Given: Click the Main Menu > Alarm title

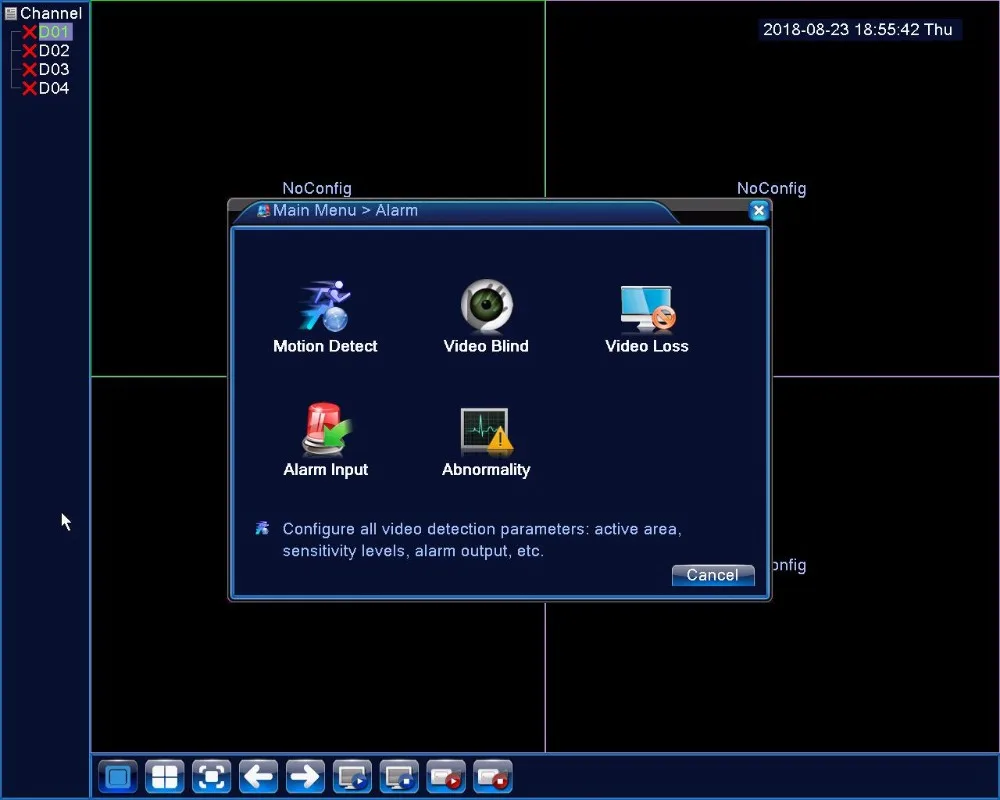Looking at the screenshot, I should click(345, 211).
